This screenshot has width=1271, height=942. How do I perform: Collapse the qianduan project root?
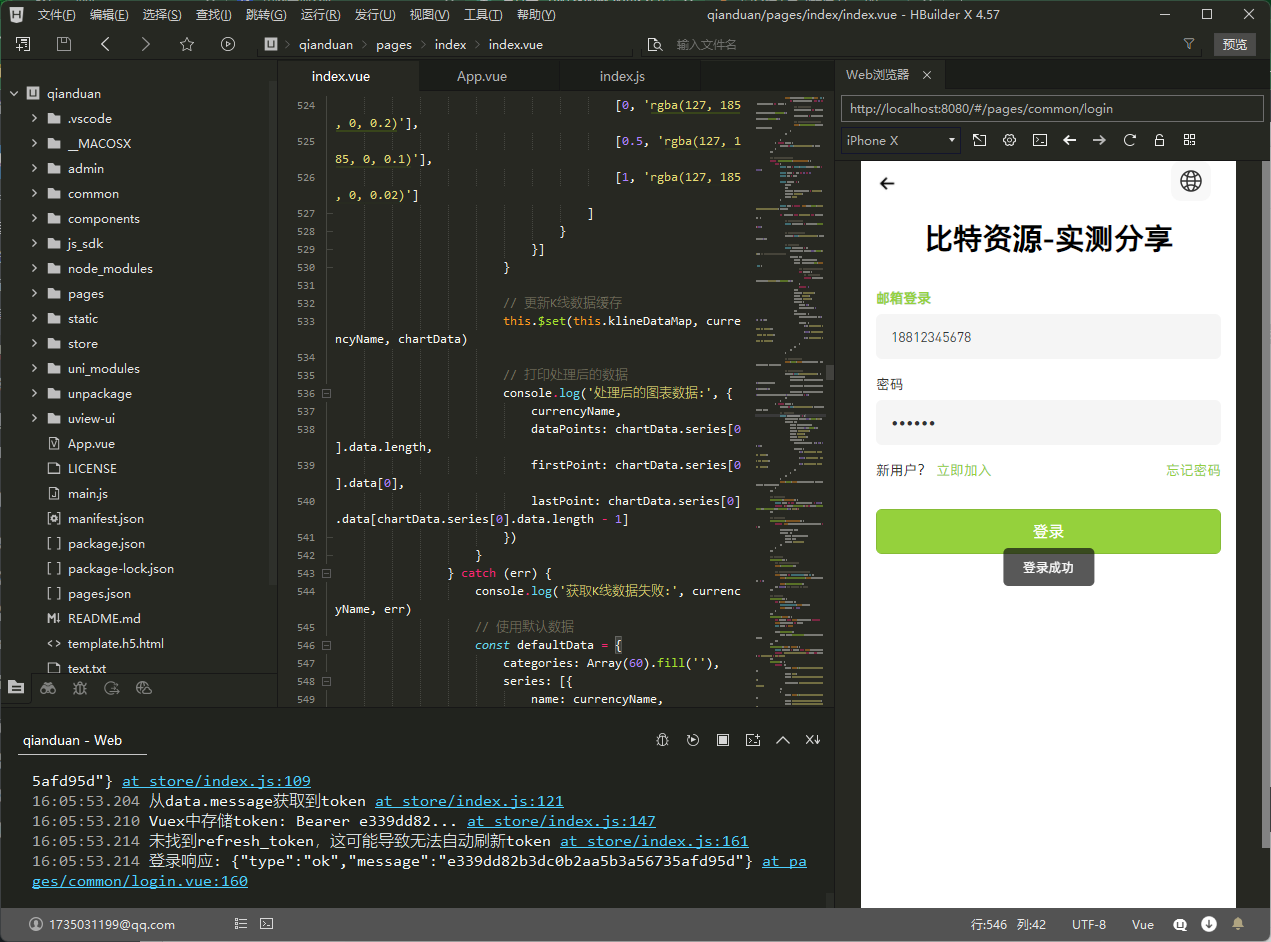14,94
